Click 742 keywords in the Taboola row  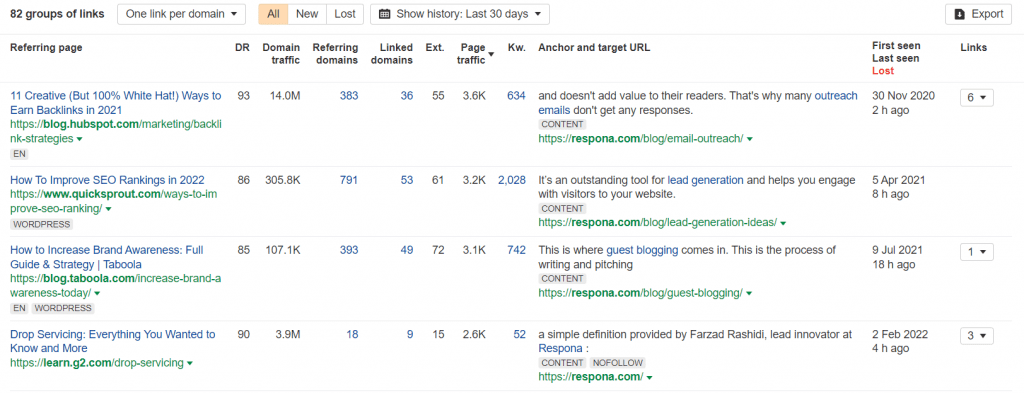516,250
